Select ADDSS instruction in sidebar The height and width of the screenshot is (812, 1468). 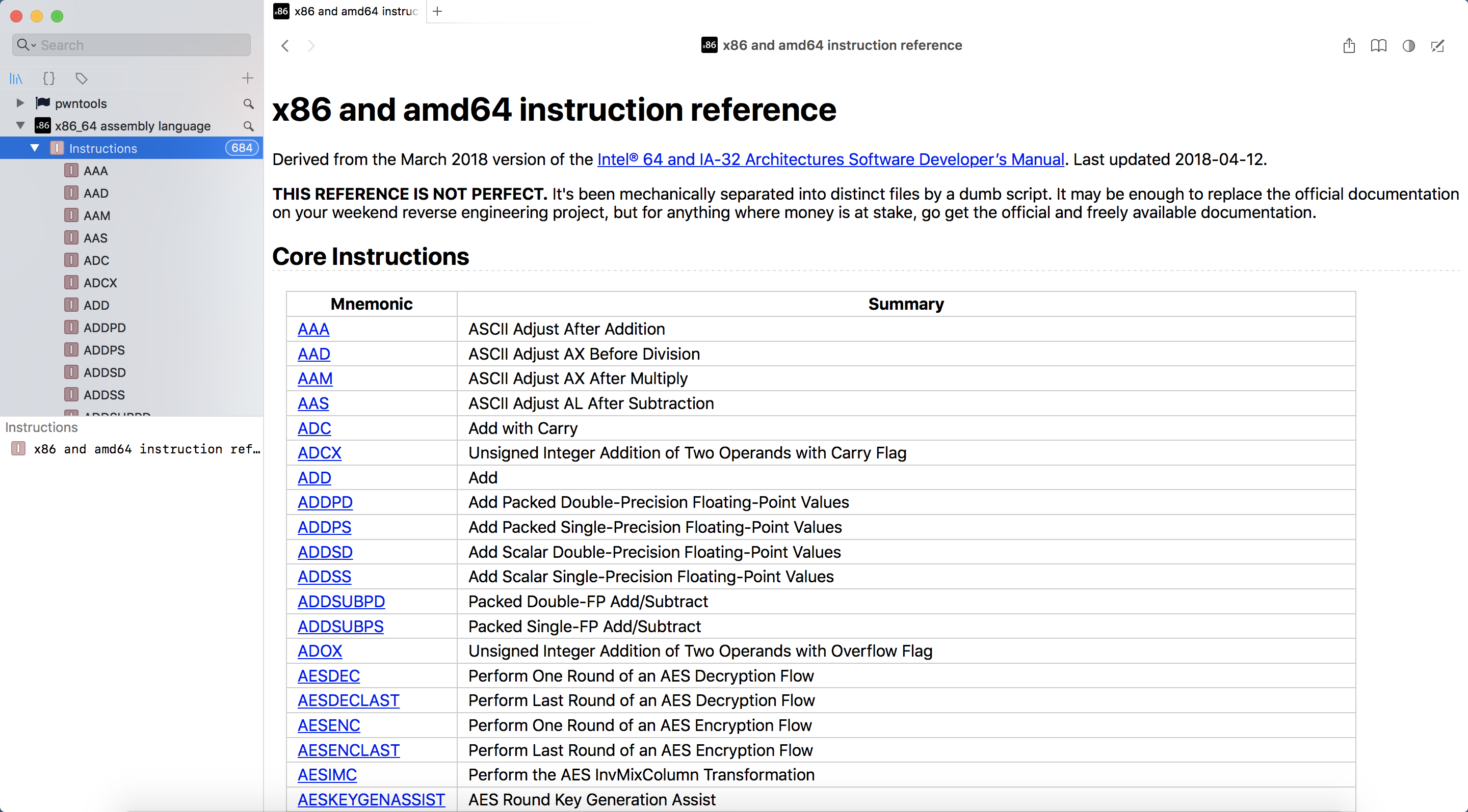105,394
